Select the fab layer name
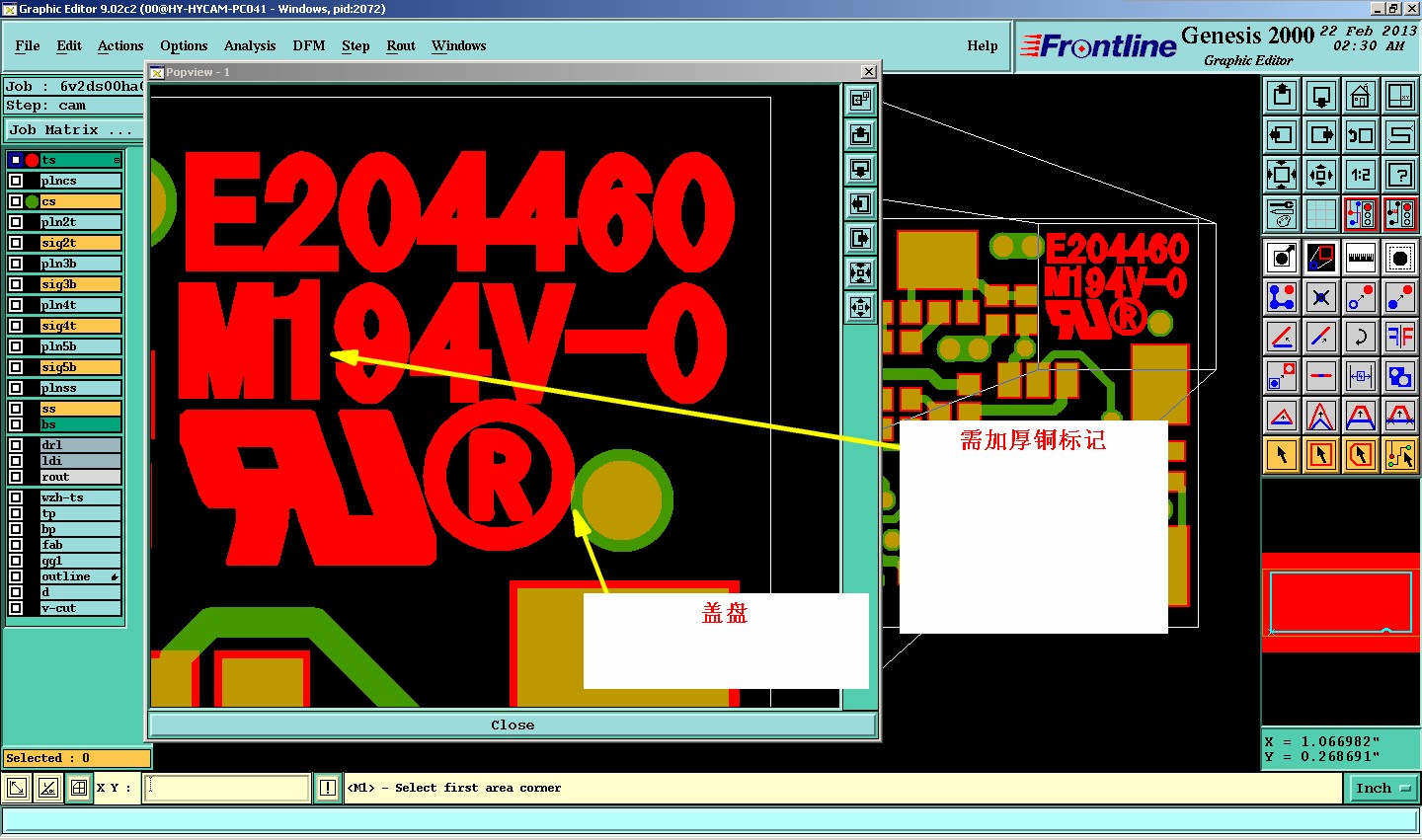This screenshot has width=1422, height=840. (80, 545)
